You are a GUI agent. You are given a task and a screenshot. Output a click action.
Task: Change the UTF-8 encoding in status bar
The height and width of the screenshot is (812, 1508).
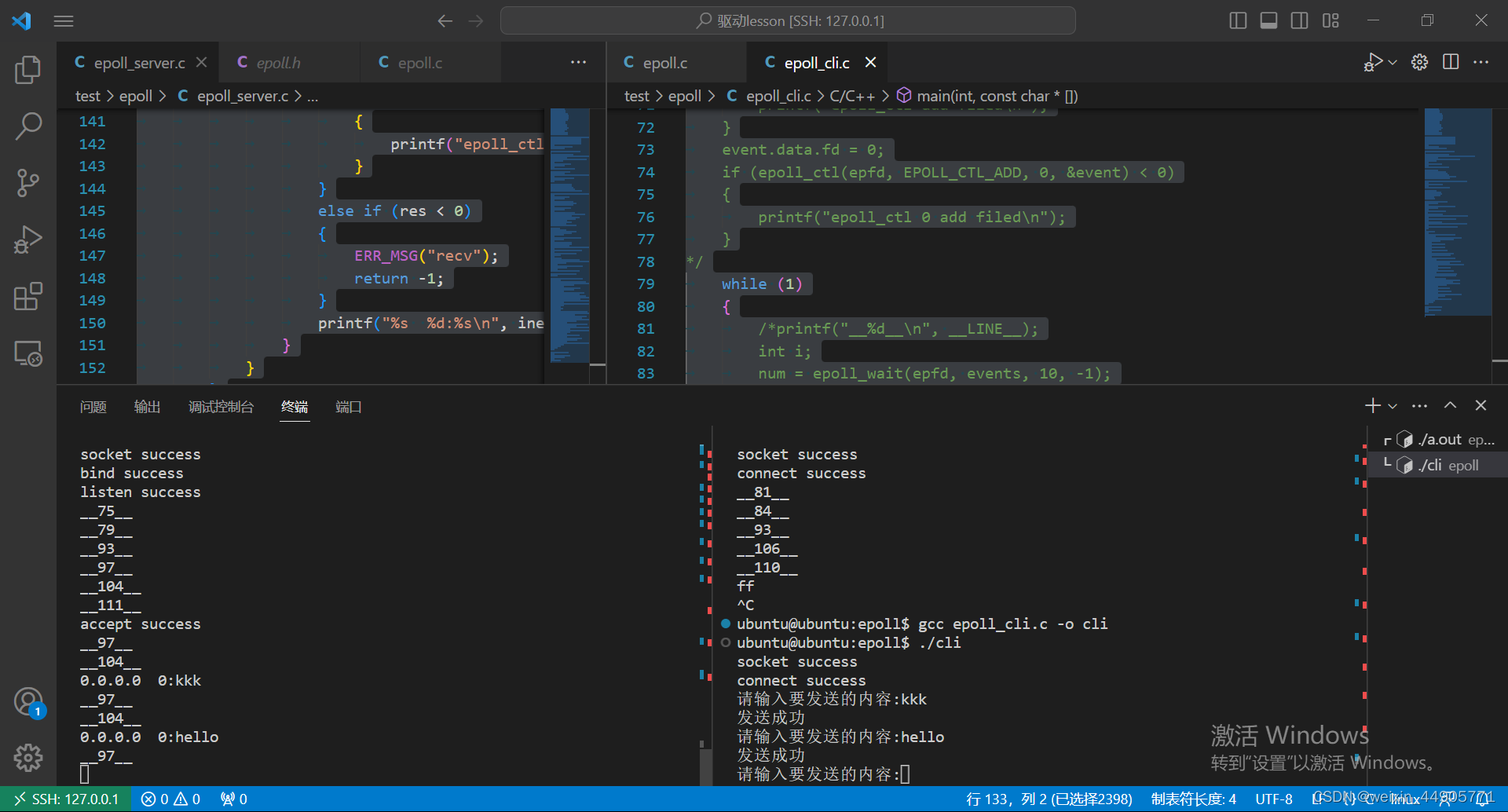click(x=1273, y=799)
